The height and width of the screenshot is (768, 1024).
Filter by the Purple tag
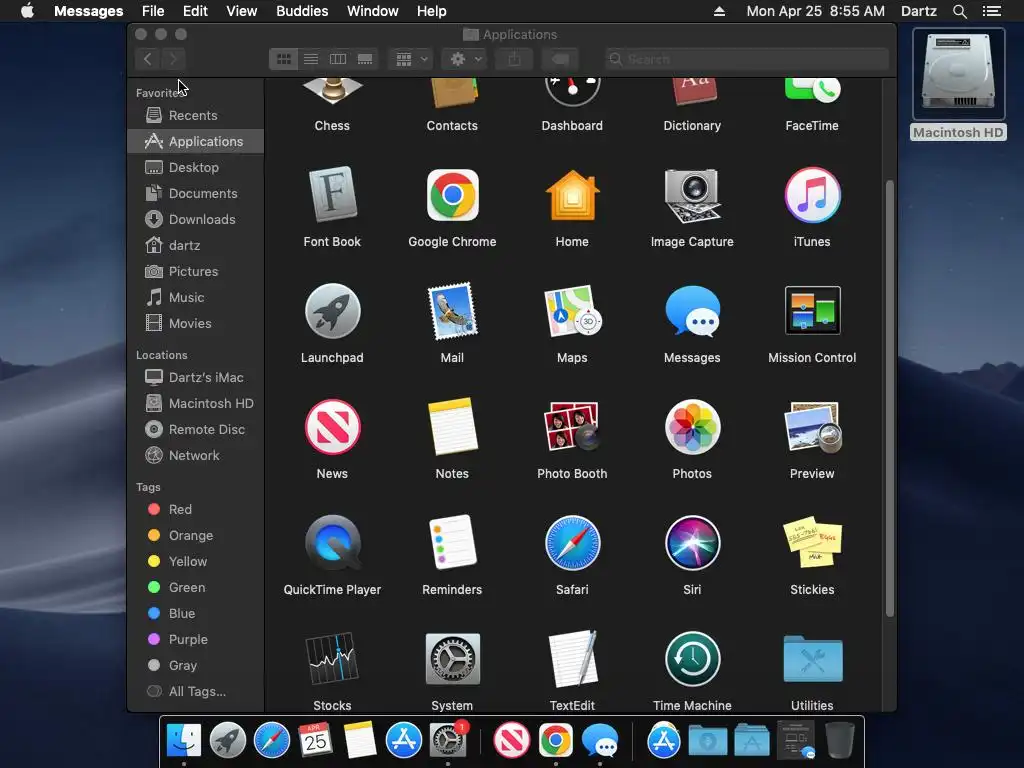(195, 639)
